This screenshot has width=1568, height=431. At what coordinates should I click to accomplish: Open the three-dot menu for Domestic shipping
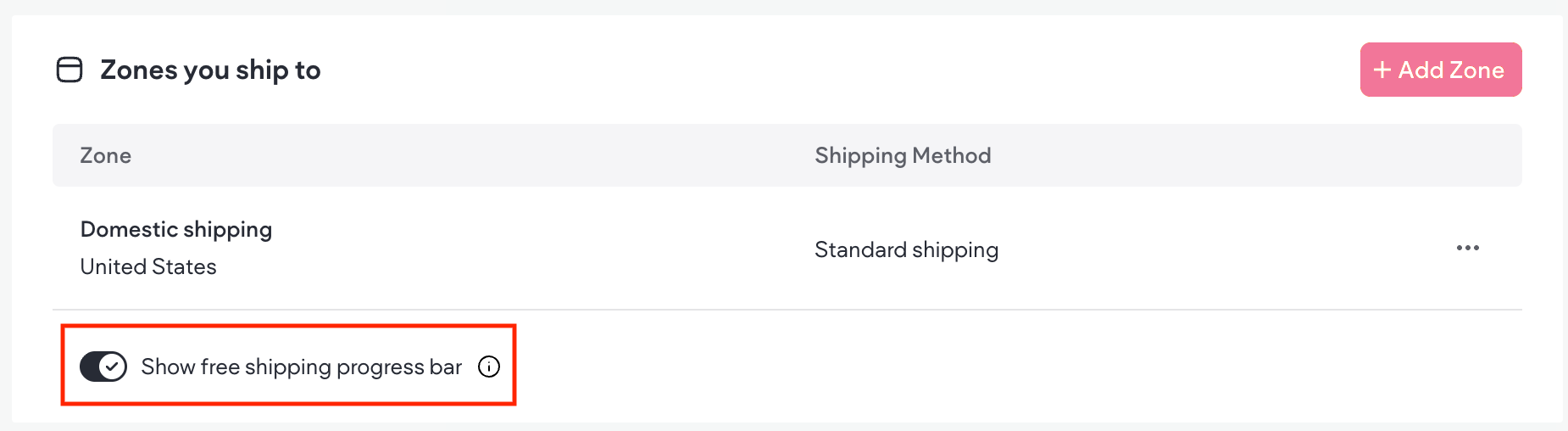(1467, 248)
